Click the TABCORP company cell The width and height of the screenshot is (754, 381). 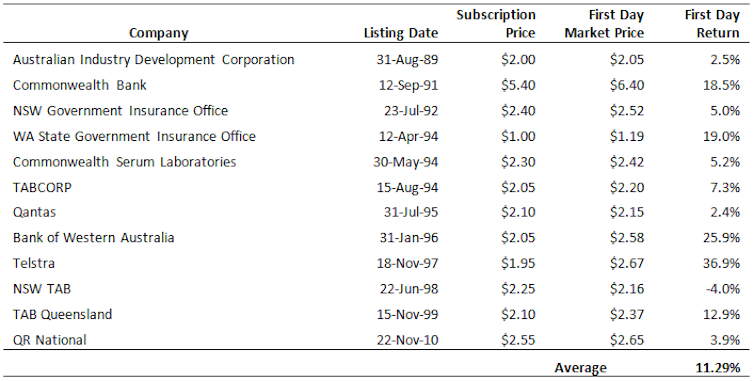coord(42,187)
